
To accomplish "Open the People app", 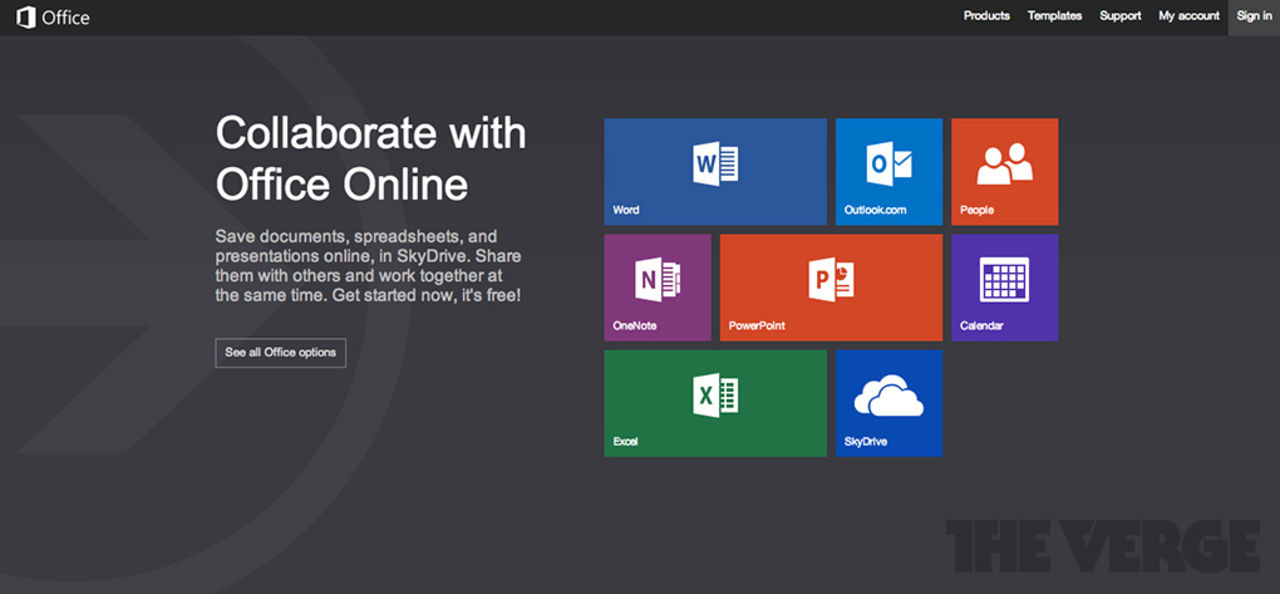I will coord(1004,170).
